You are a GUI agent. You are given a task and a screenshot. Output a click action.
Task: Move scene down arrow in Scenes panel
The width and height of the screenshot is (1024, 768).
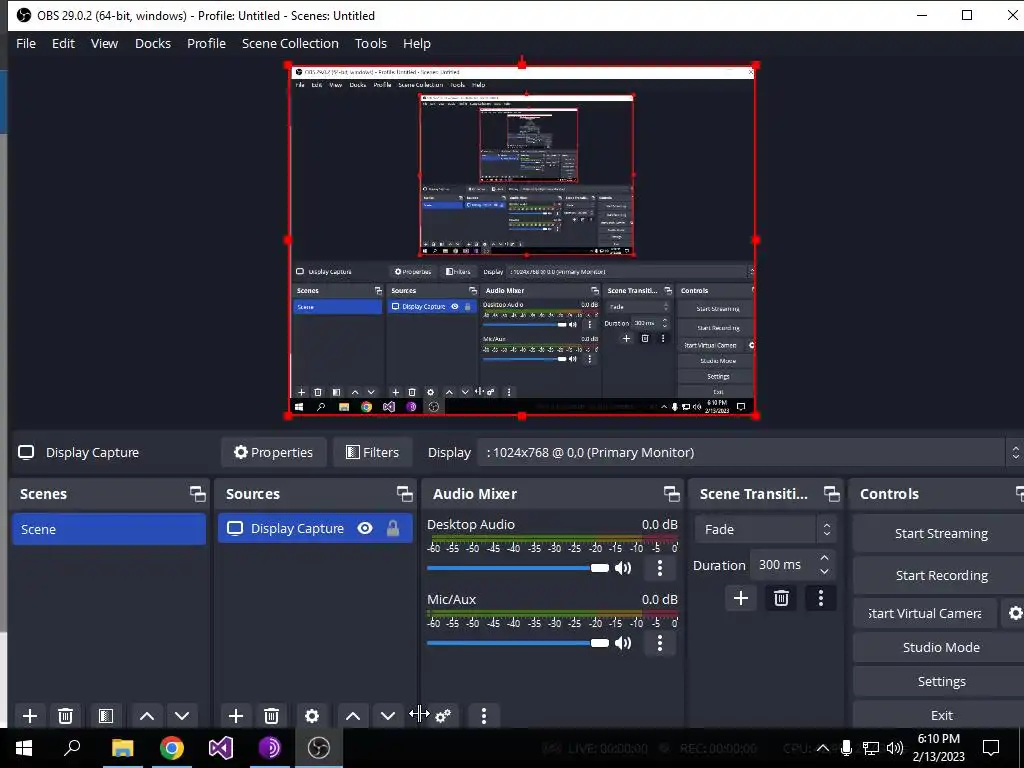tap(182, 716)
